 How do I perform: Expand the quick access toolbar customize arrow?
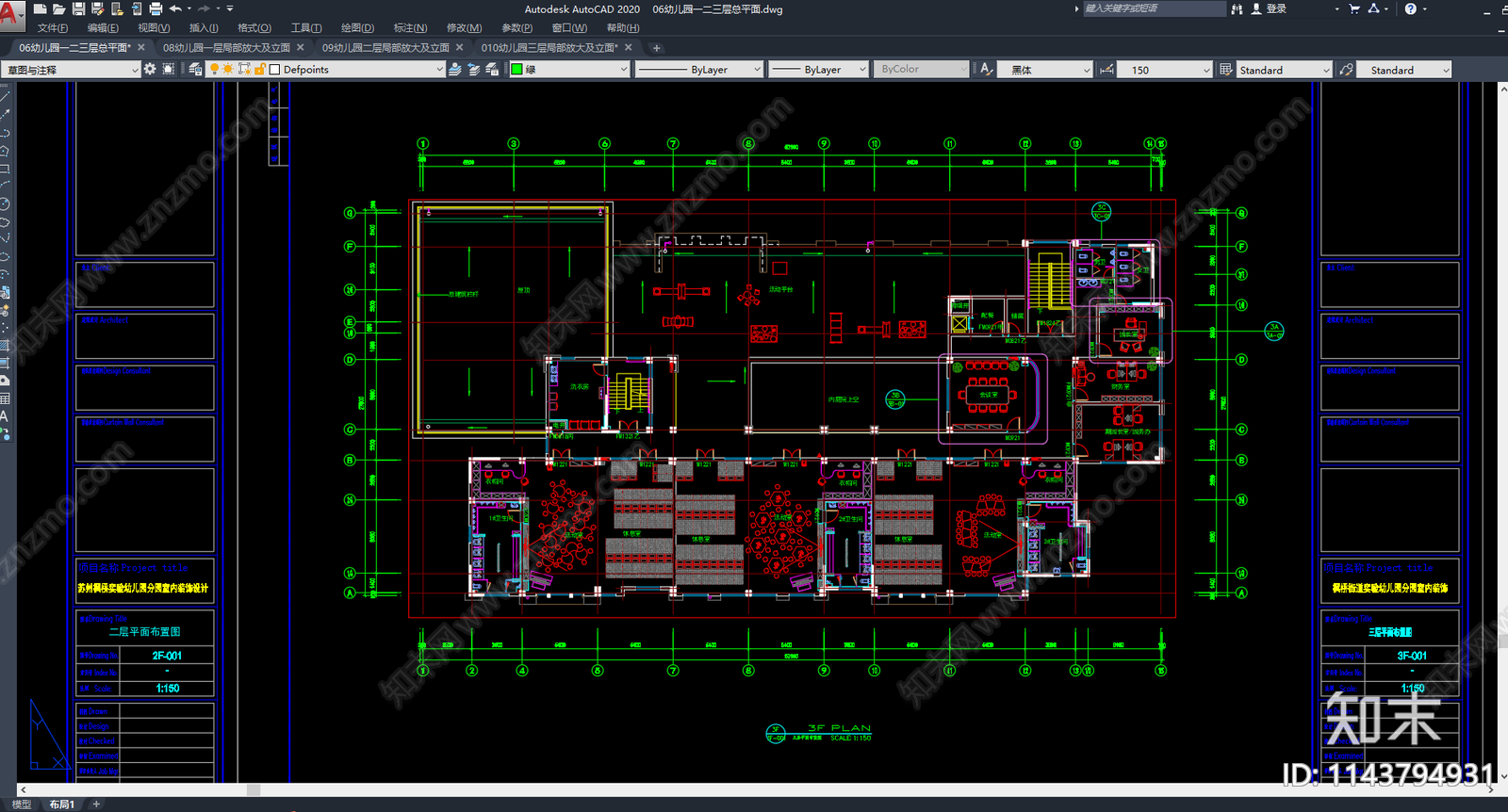(230, 8)
